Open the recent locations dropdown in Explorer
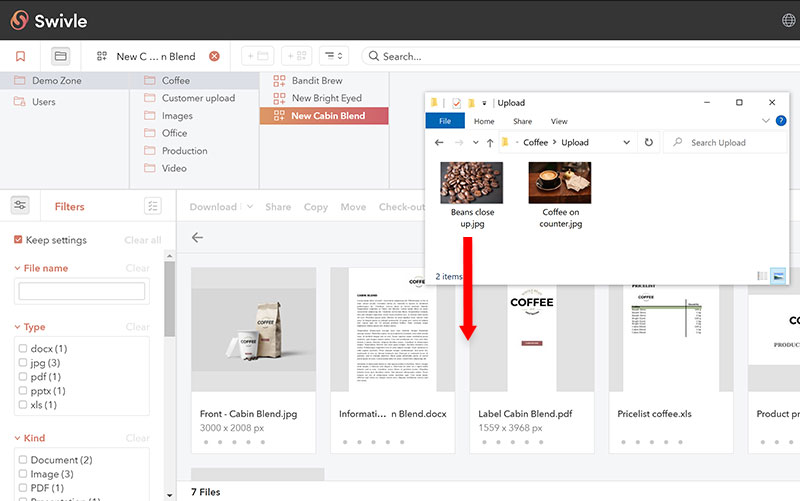The width and height of the screenshot is (800, 501). [x=476, y=142]
